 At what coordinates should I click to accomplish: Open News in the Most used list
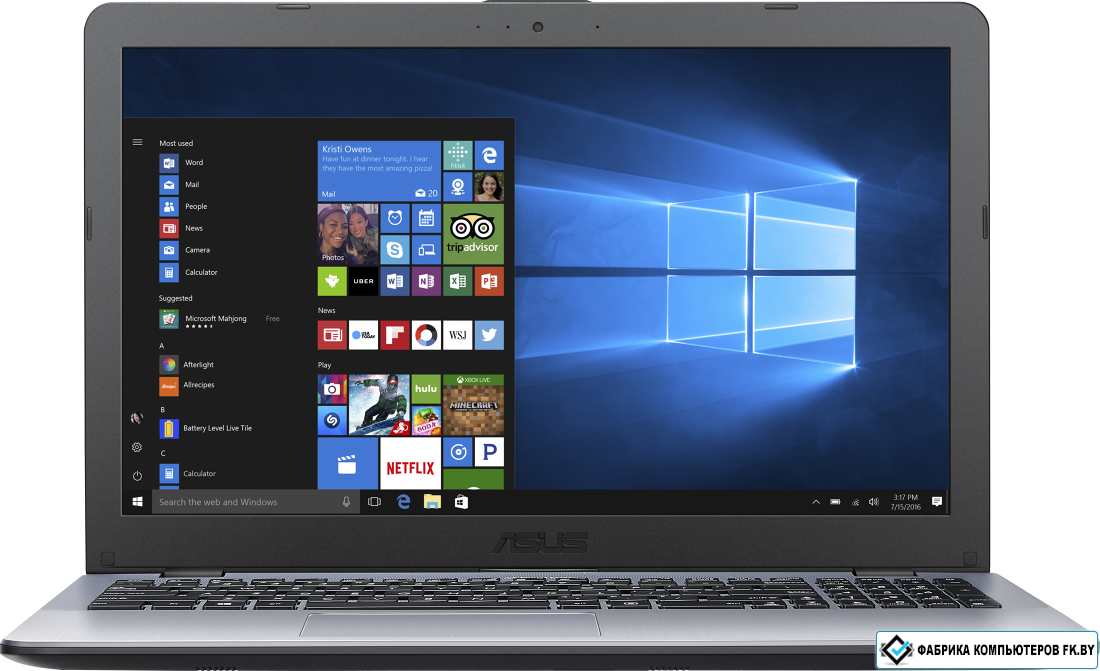click(x=182, y=228)
